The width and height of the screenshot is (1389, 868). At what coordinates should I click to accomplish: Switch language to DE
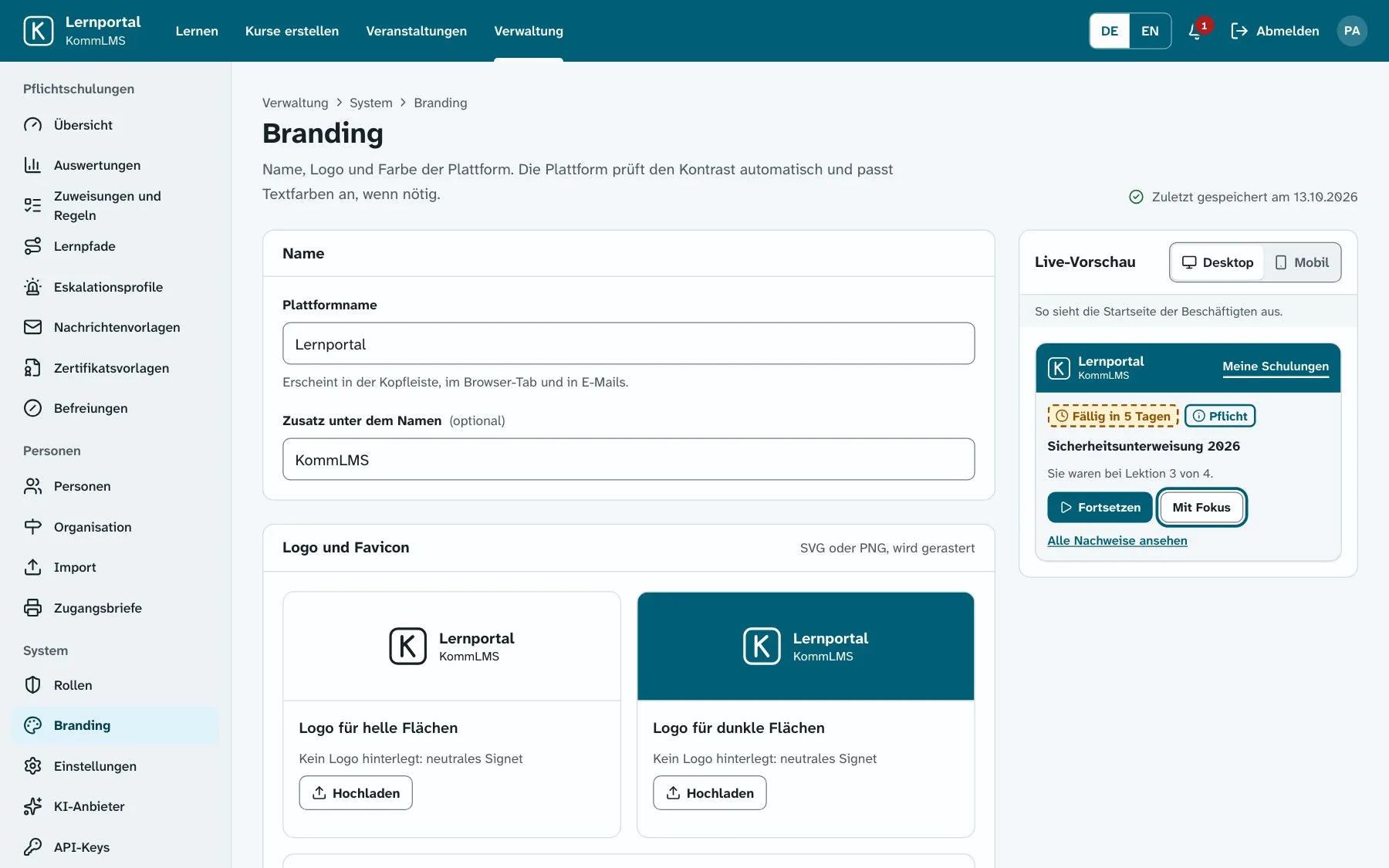click(1110, 31)
